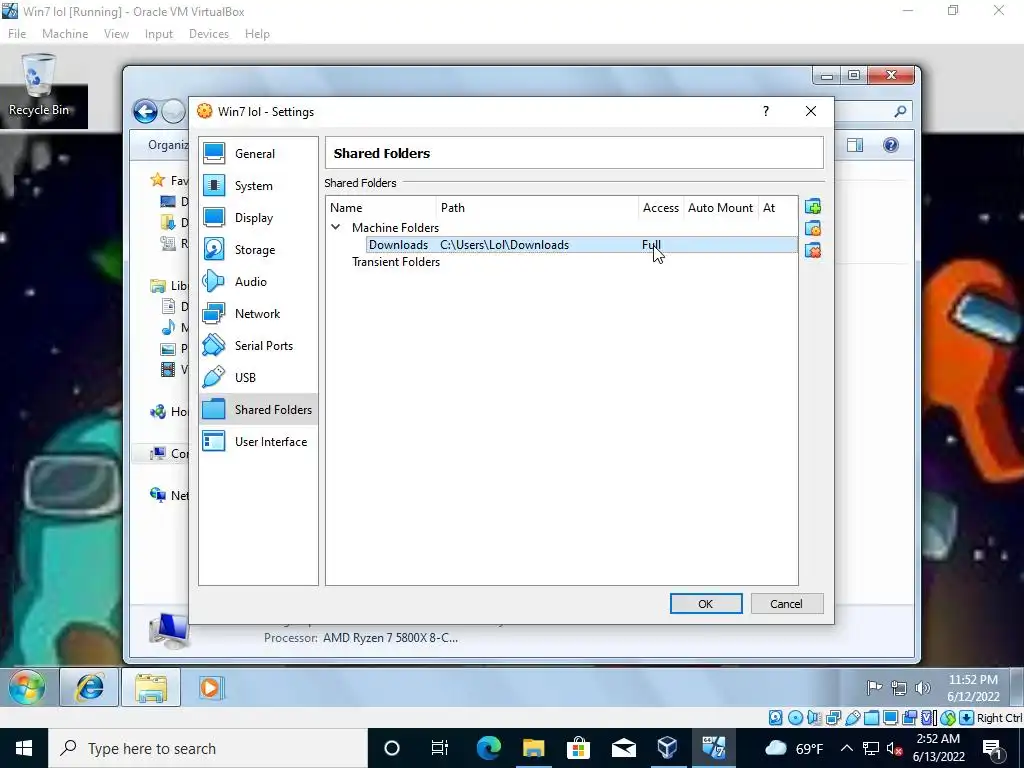
Task: Click the hard disk activity status icon
Action: coord(775,718)
